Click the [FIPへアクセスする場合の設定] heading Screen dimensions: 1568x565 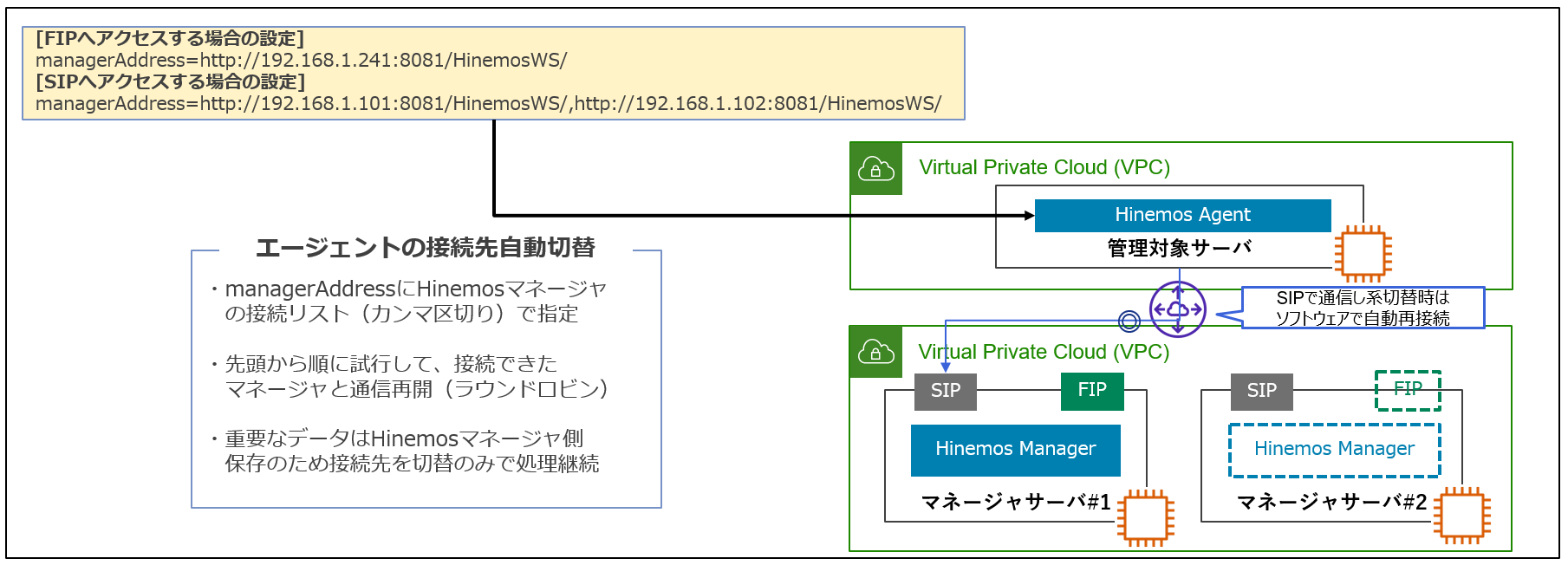pos(170,38)
